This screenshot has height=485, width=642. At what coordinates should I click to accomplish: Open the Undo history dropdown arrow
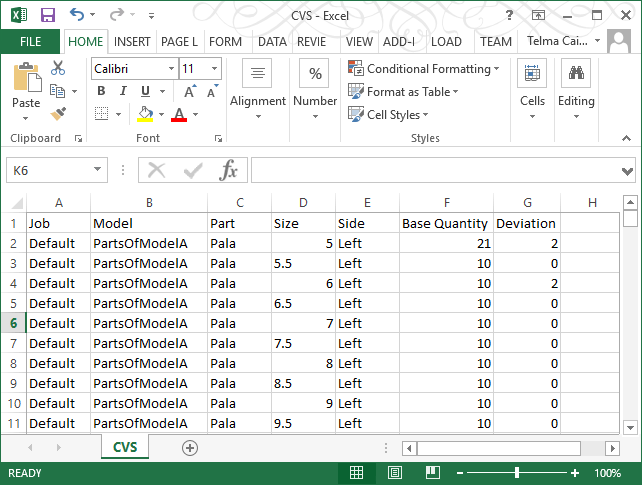pos(93,15)
